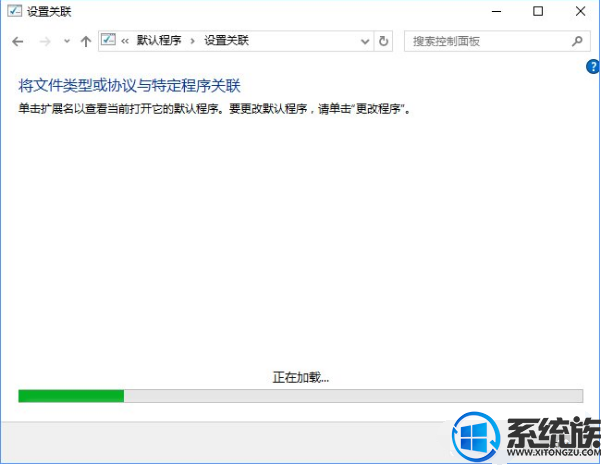This screenshot has width=601, height=465.
Task: Click the green loading progress bar
Action: (300, 396)
